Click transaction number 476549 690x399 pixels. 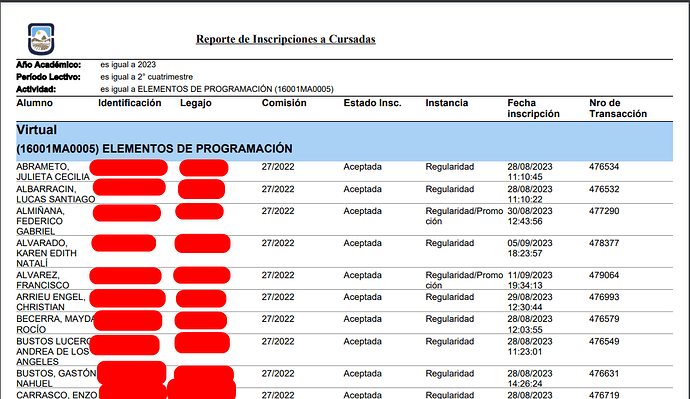(x=604, y=341)
